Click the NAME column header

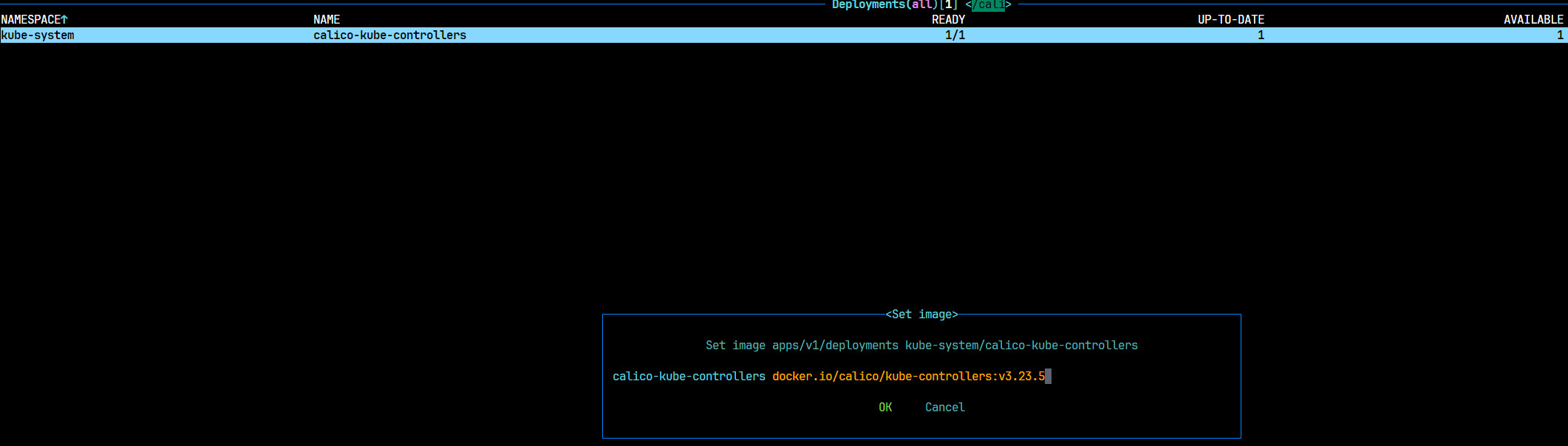click(x=327, y=20)
